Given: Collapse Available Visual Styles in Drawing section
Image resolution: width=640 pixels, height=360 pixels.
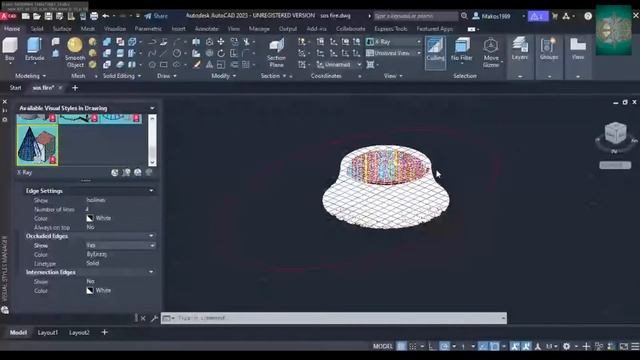Looking at the screenshot, I should pyautogui.click(x=152, y=108).
